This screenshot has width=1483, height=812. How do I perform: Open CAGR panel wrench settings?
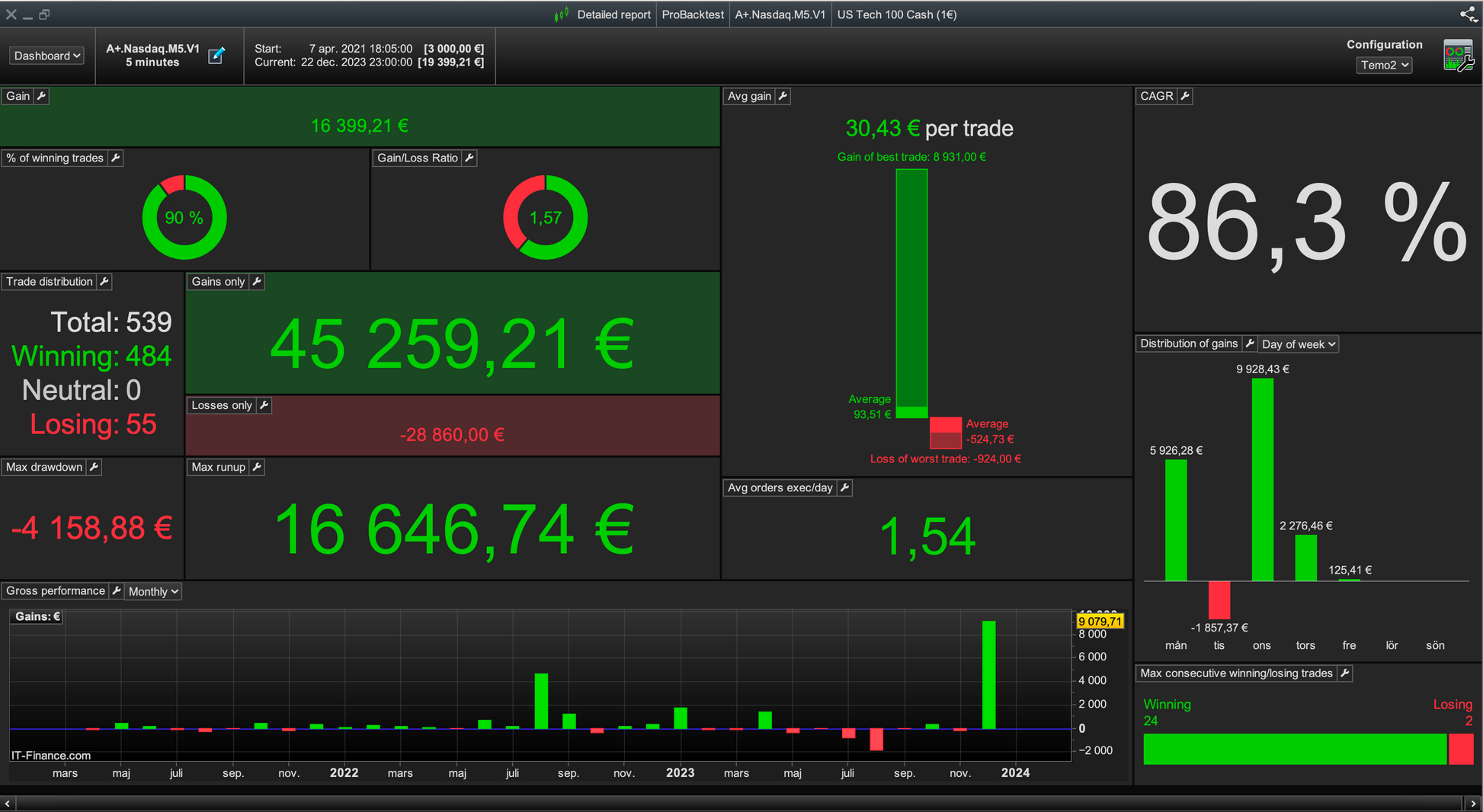(1185, 96)
